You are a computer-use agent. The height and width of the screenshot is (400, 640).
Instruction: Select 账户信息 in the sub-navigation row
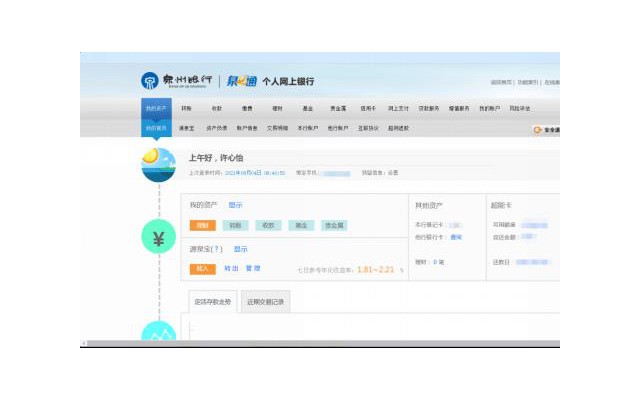click(247, 128)
